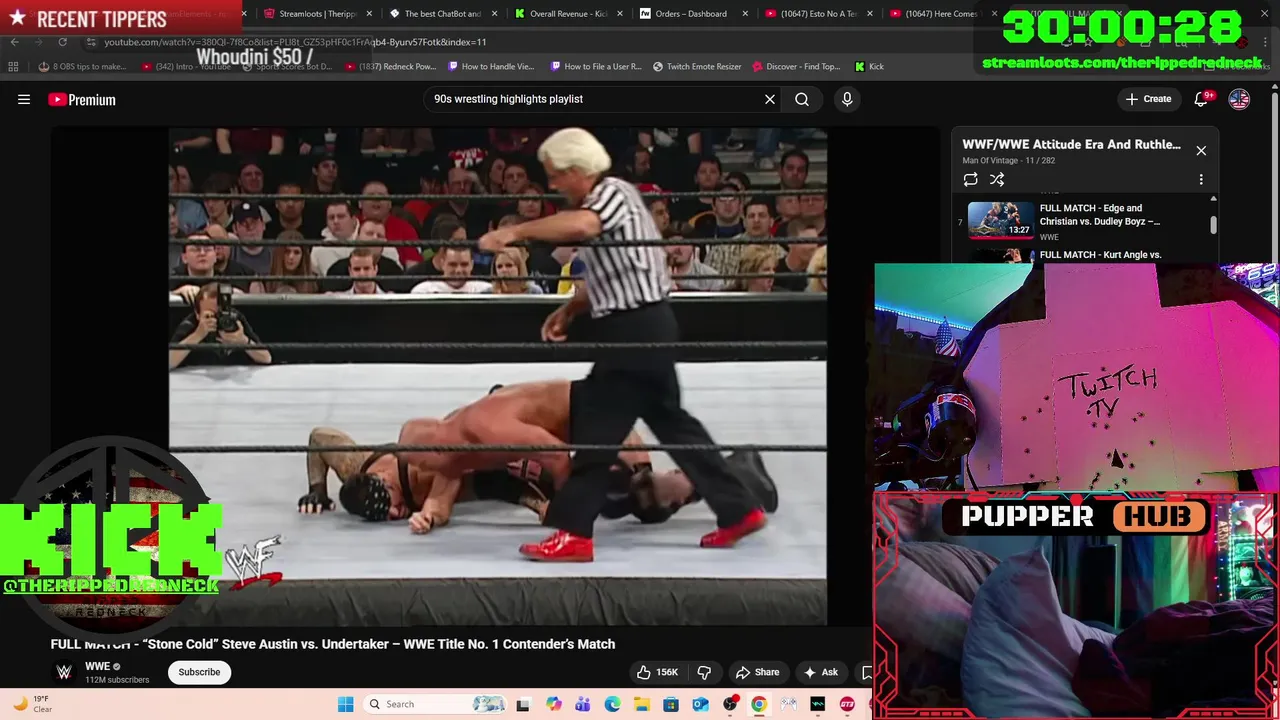The image size is (1280, 720).
Task: Open the WWE channel avatar
Action: point(64,672)
